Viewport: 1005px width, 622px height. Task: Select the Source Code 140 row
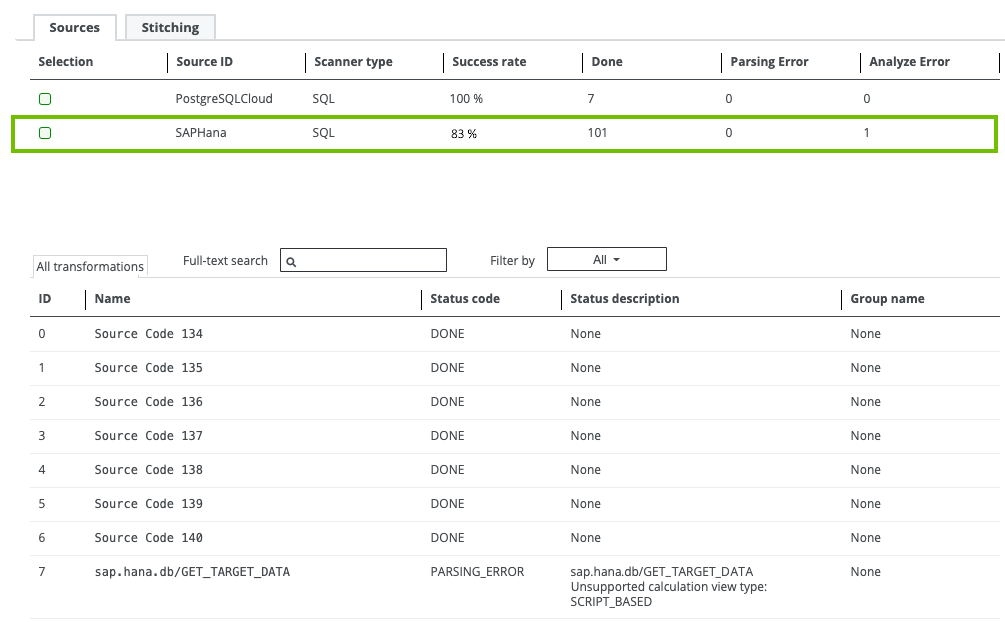148,538
